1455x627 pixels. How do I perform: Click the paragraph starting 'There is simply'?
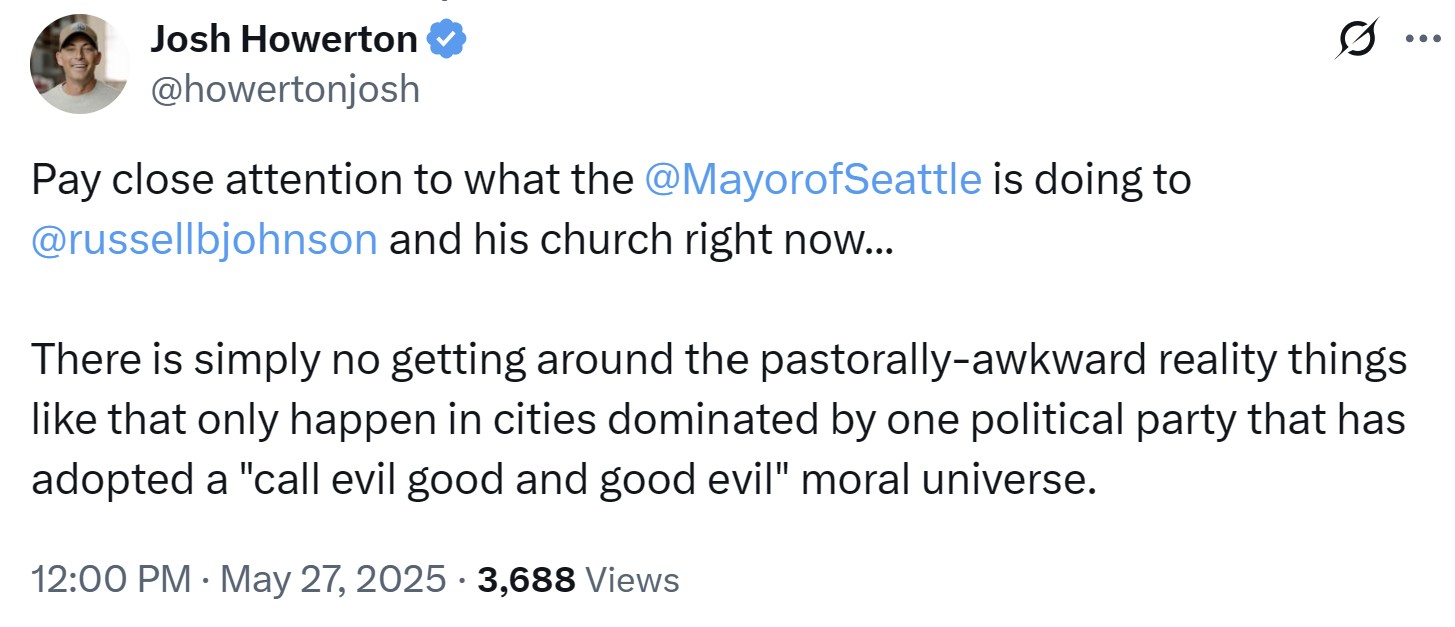coord(719,421)
